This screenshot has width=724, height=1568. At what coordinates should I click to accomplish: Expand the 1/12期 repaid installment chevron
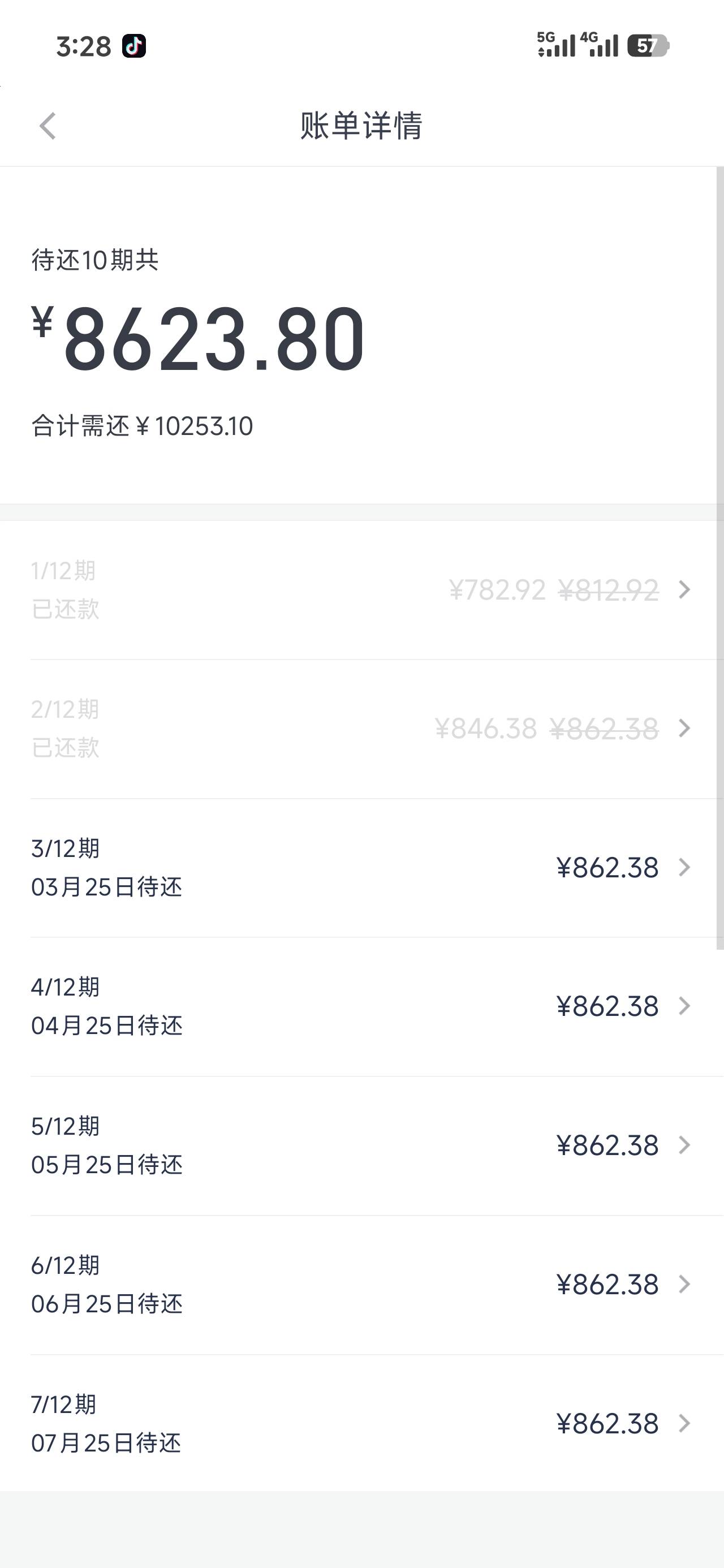coord(684,589)
